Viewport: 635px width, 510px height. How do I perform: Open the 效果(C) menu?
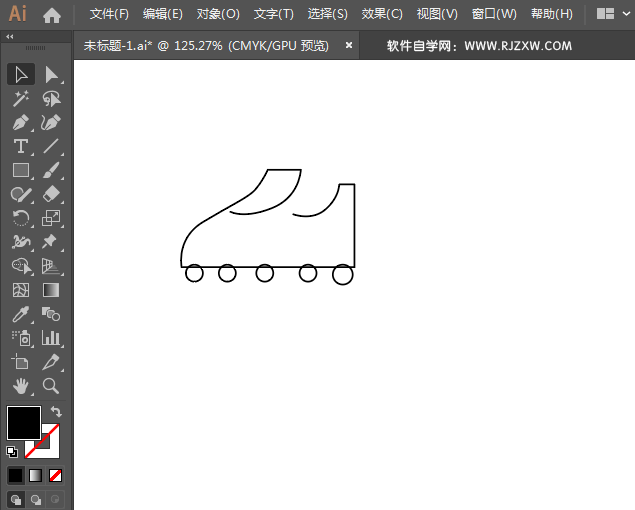(x=382, y=14)
